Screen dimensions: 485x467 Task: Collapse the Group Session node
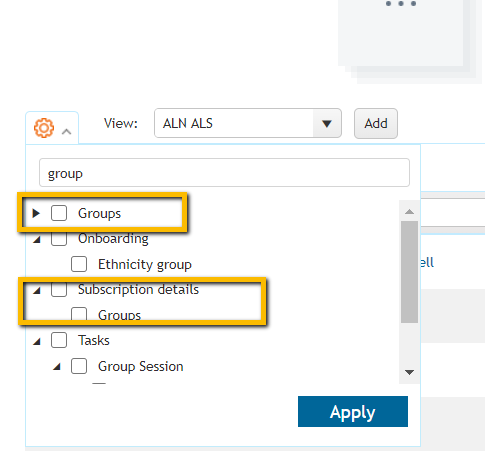pos(57,367)
